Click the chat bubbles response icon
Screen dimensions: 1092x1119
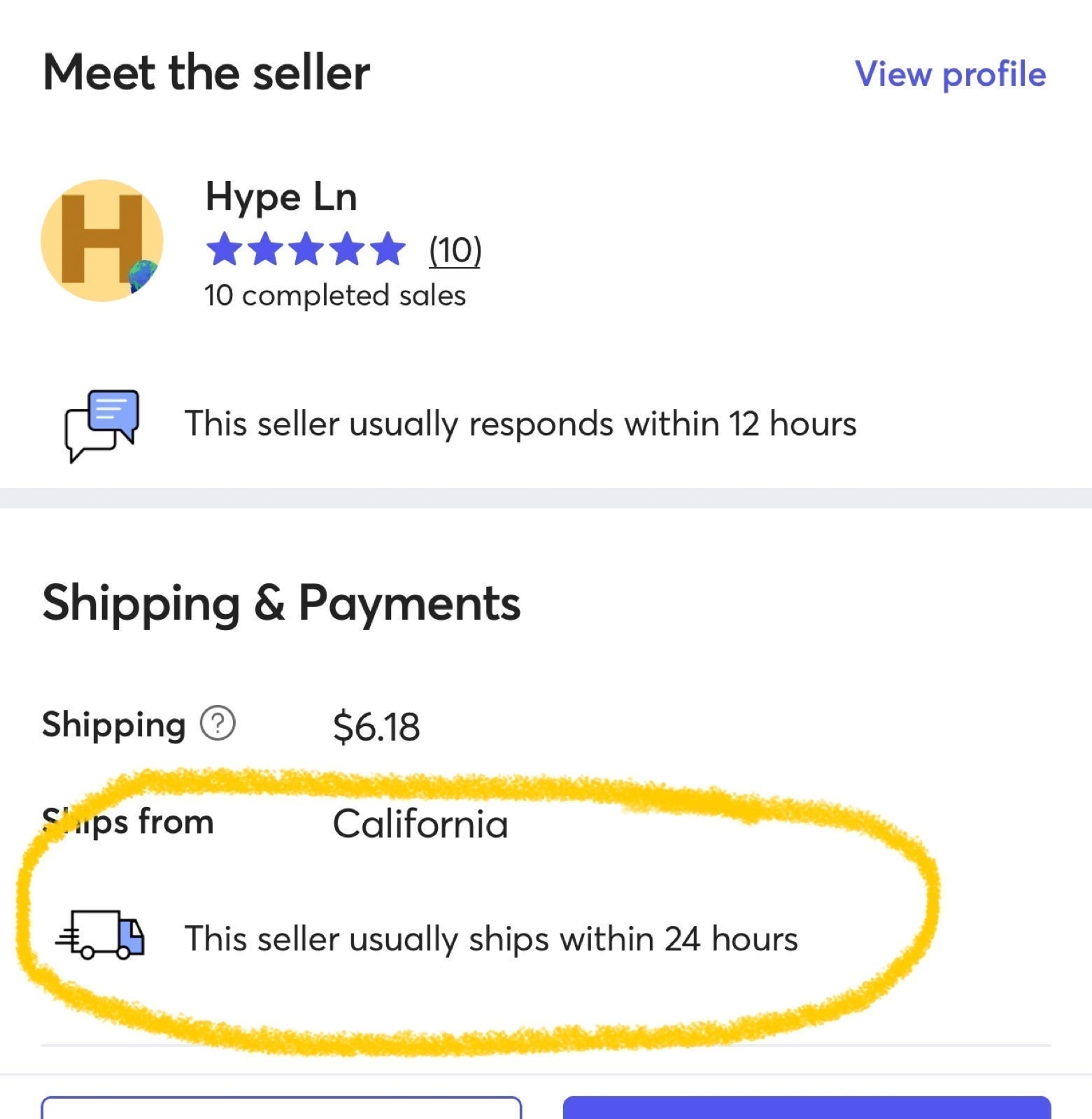[102, 425]
